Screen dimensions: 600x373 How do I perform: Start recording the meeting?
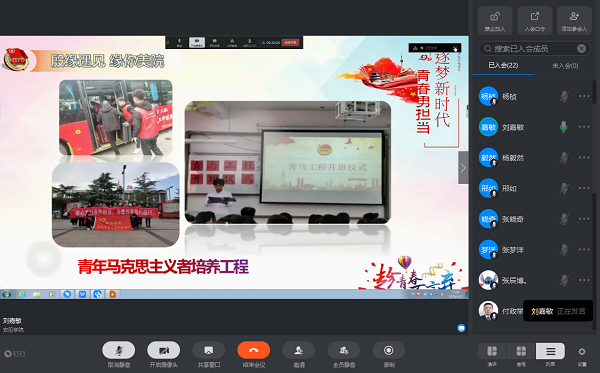[388, 350]
